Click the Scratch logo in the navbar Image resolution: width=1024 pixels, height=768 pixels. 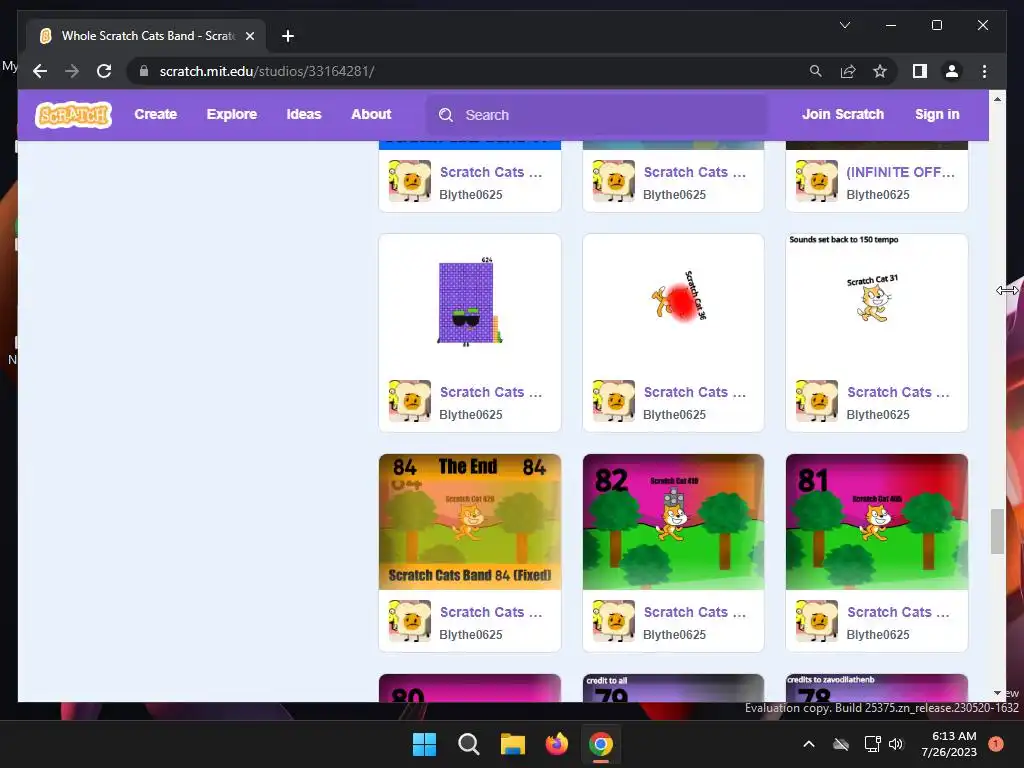73,115
